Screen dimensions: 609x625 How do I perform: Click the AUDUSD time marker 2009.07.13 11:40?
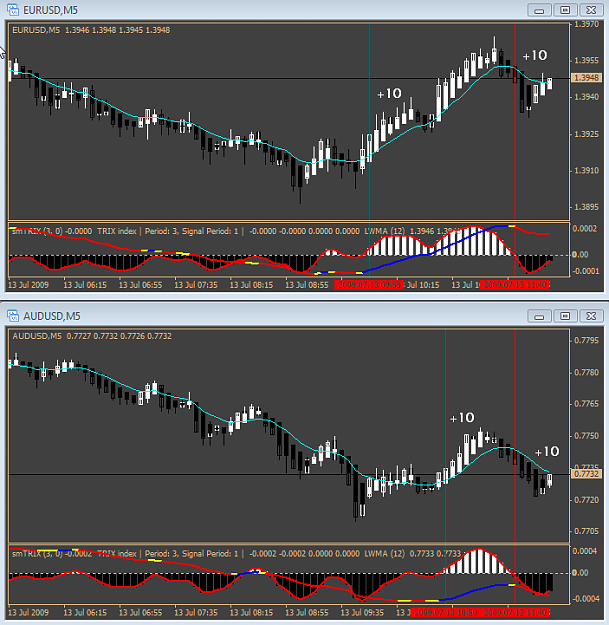[x=515, y=612]
